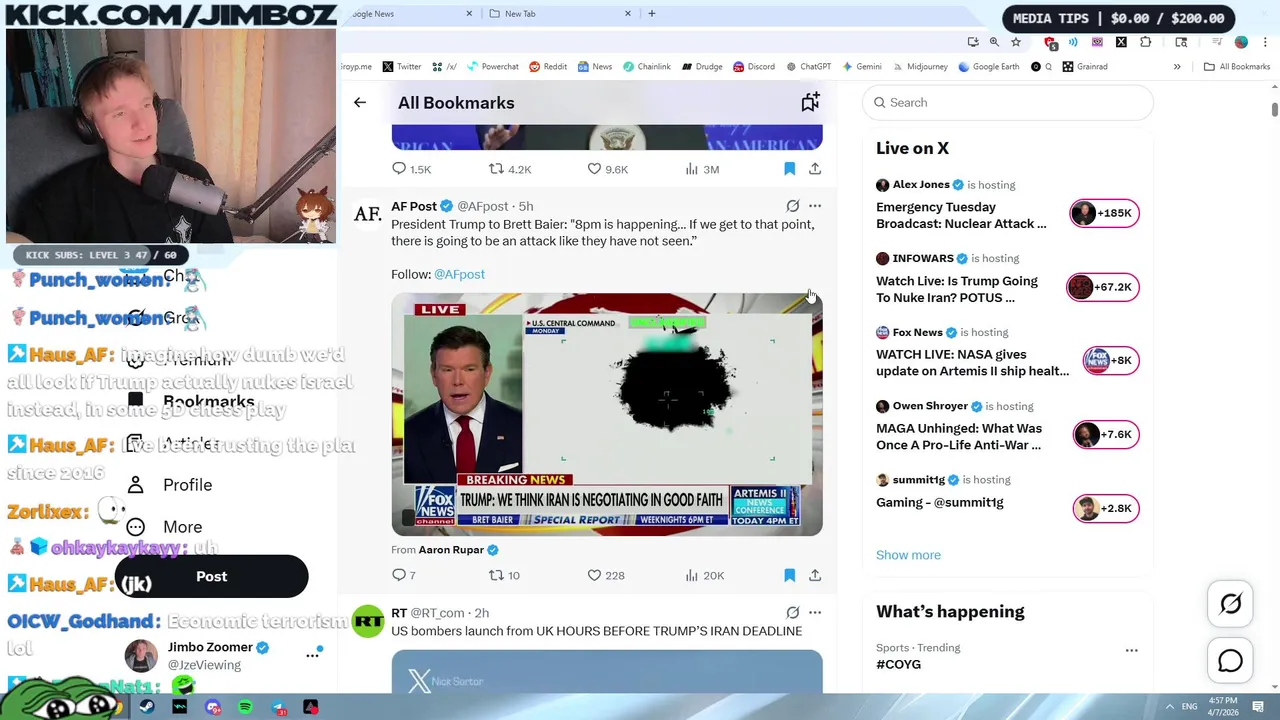Open Fox News NASA Artemis II live

(x=1007, y=353)
